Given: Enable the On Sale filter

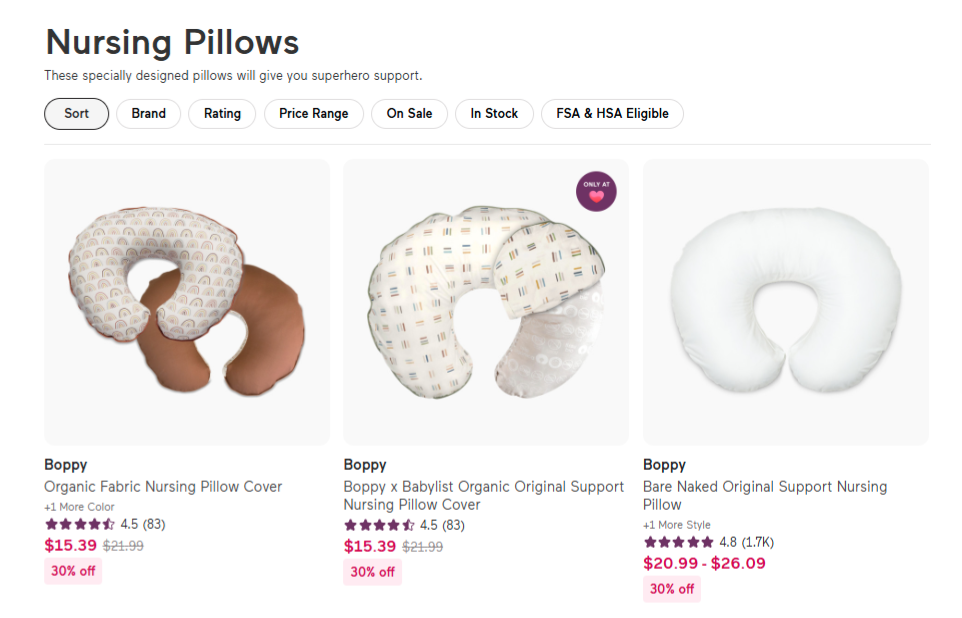Looking at the screenshot, I should click(409, 113).
